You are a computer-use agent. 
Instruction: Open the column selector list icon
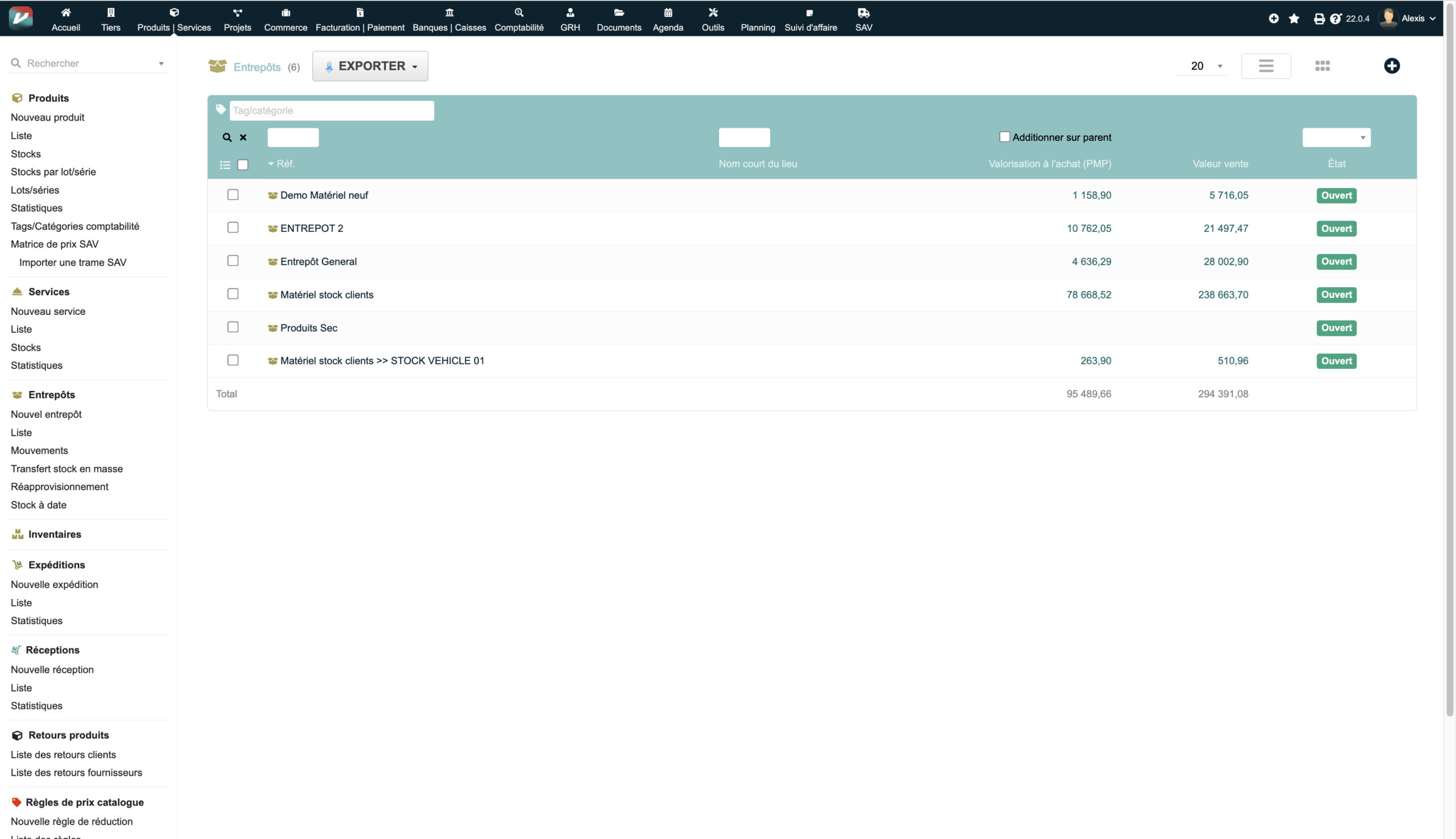coord(225,165)
